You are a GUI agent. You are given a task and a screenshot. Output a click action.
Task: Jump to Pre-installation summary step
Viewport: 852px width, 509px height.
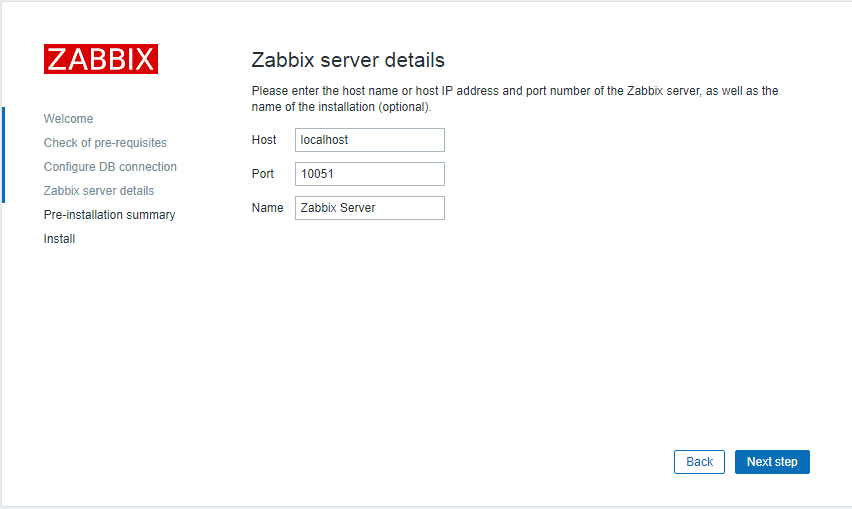pyautogui.click(x=109, y=215)
